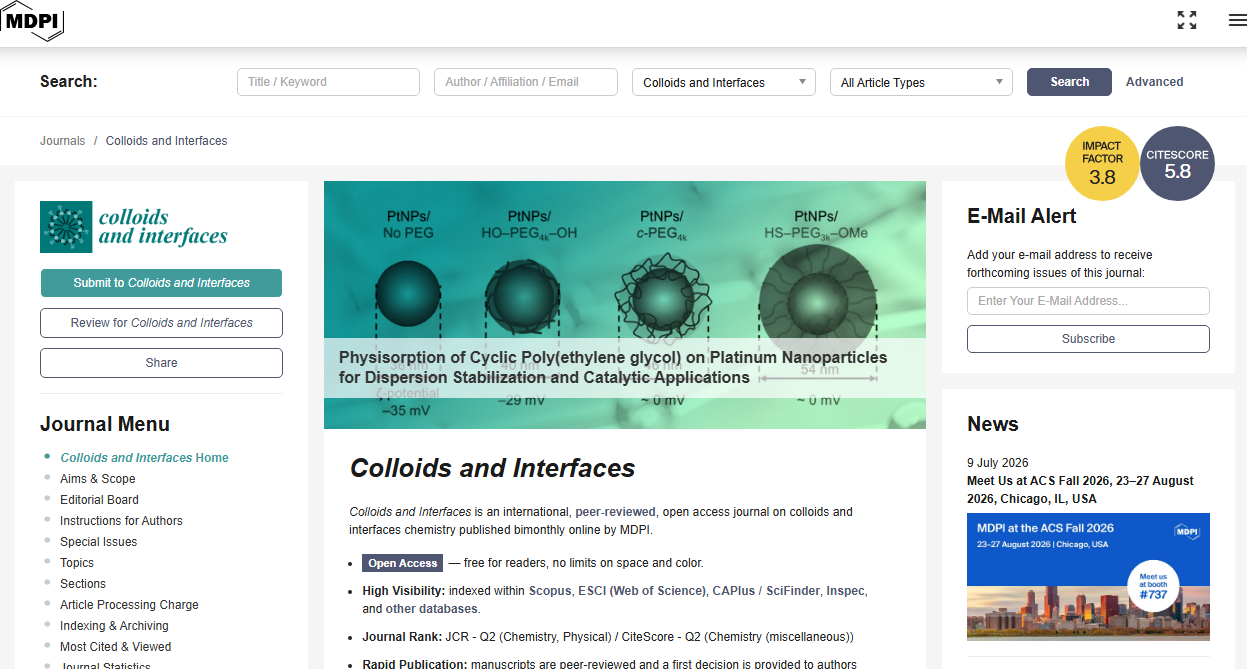The image size is (1247, 669).
Task: Click Review for Colloids and Interfaces
Action: [x=161, y=323]
